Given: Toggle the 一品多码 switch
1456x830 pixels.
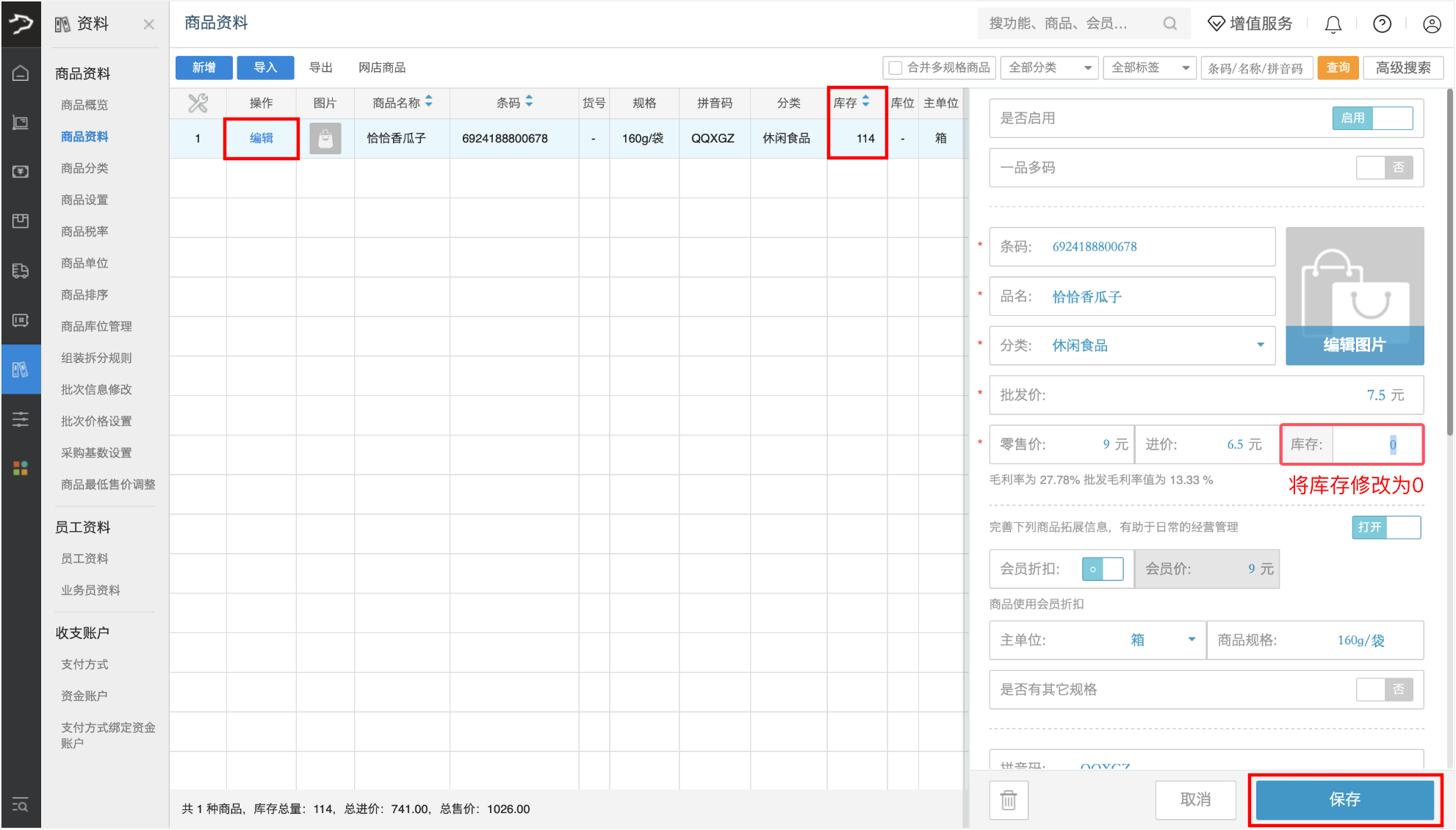Looking at the screenshot, I should tap(1384, 167).
